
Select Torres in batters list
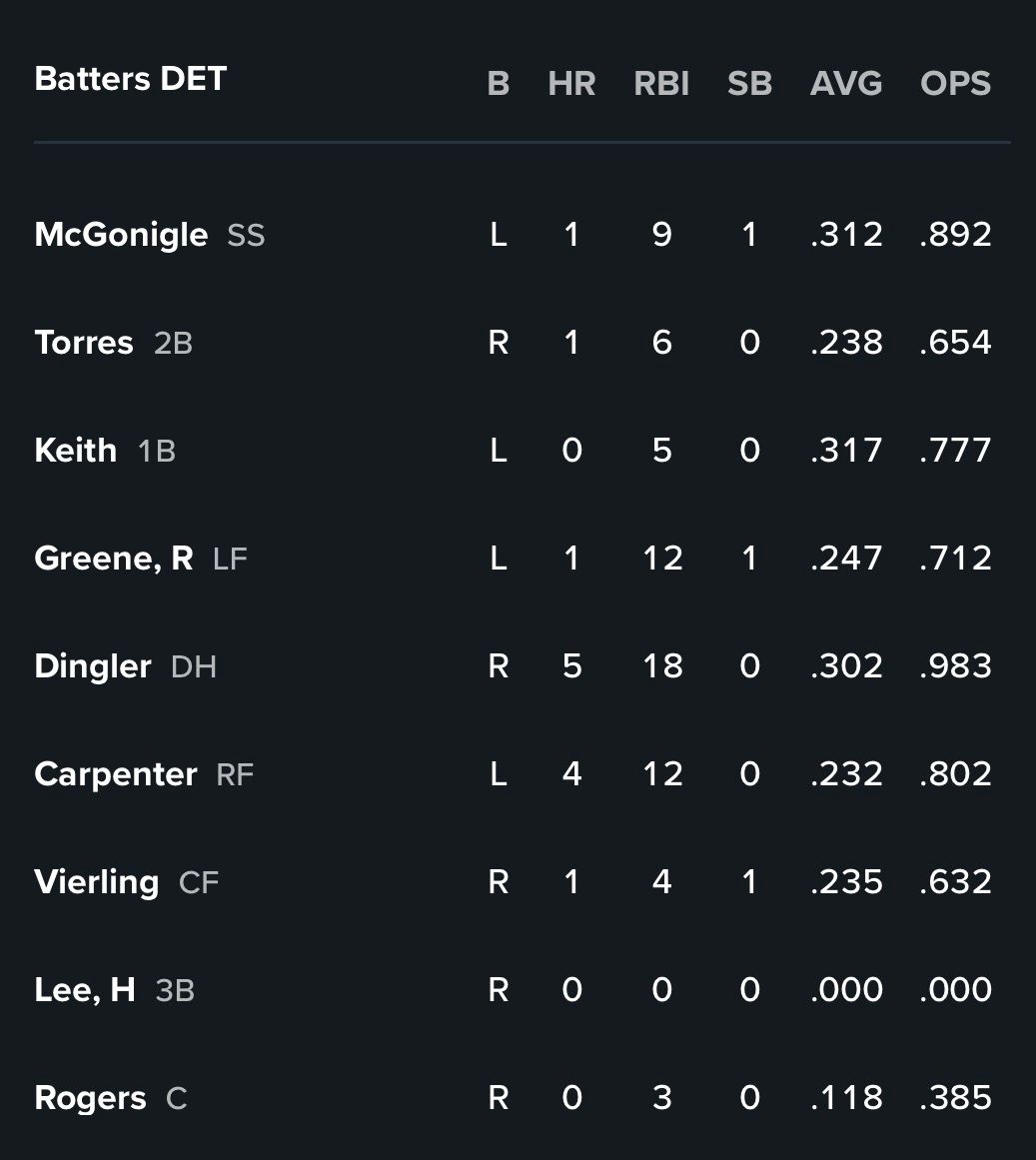coord(84,343)
